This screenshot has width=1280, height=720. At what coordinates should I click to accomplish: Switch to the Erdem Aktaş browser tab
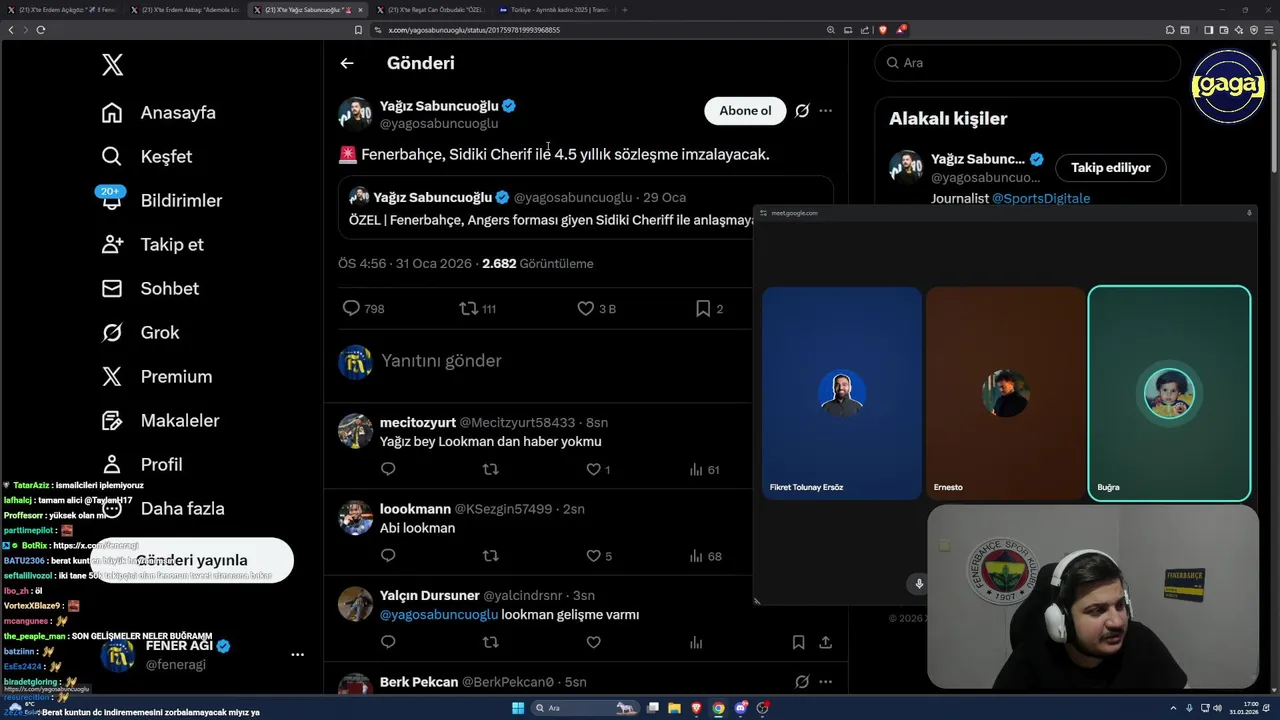[x=188, y=9]
